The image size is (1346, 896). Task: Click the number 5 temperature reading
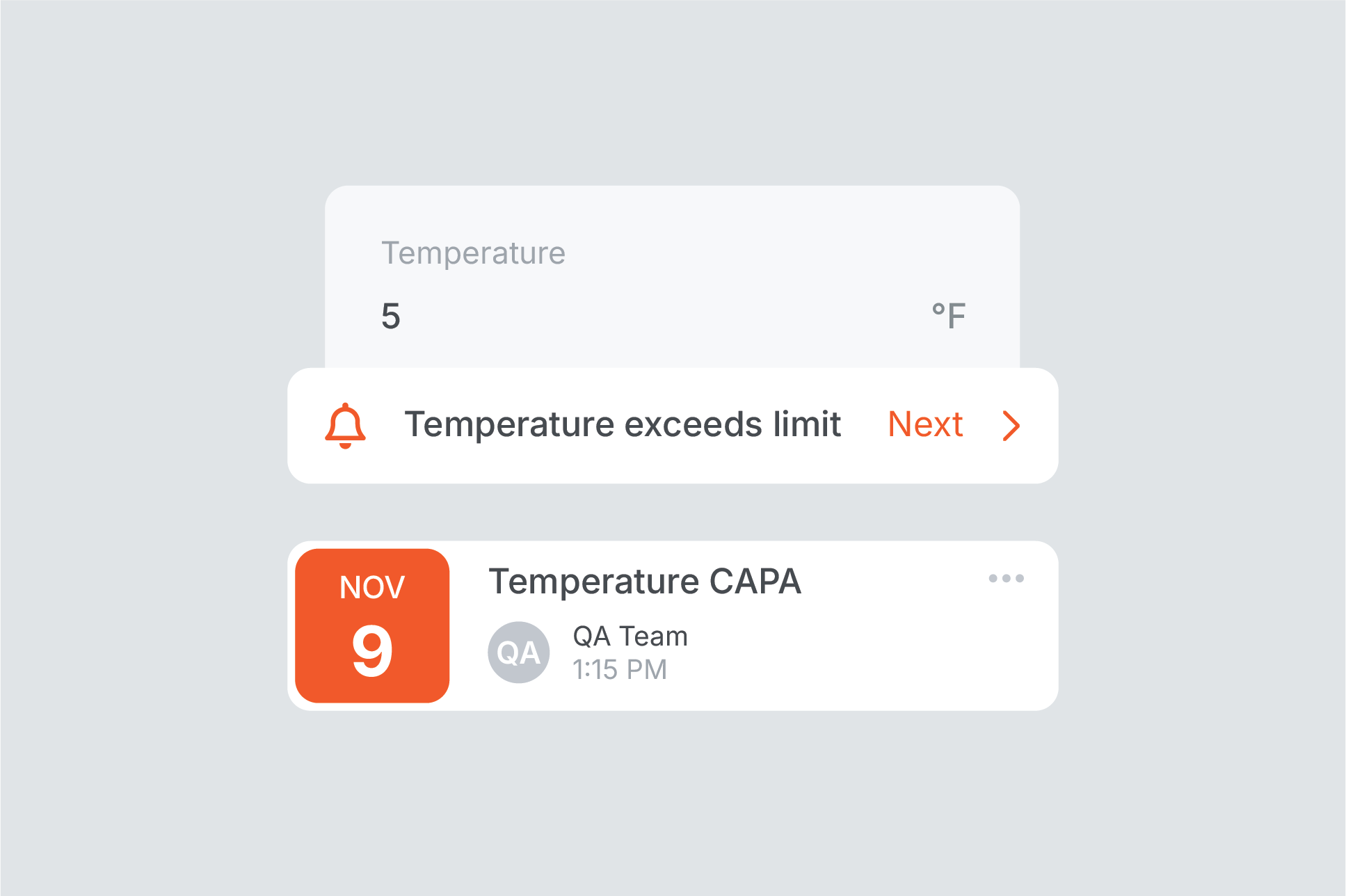[x=391, y=316]
